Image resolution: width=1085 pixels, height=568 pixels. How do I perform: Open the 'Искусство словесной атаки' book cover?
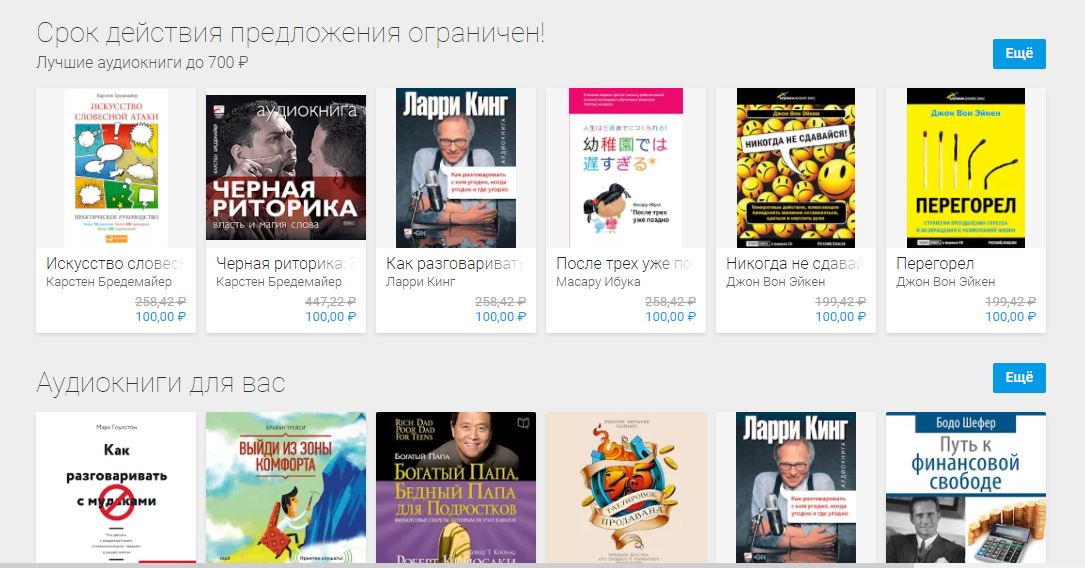pyautogui.click(x=116, y=167)
